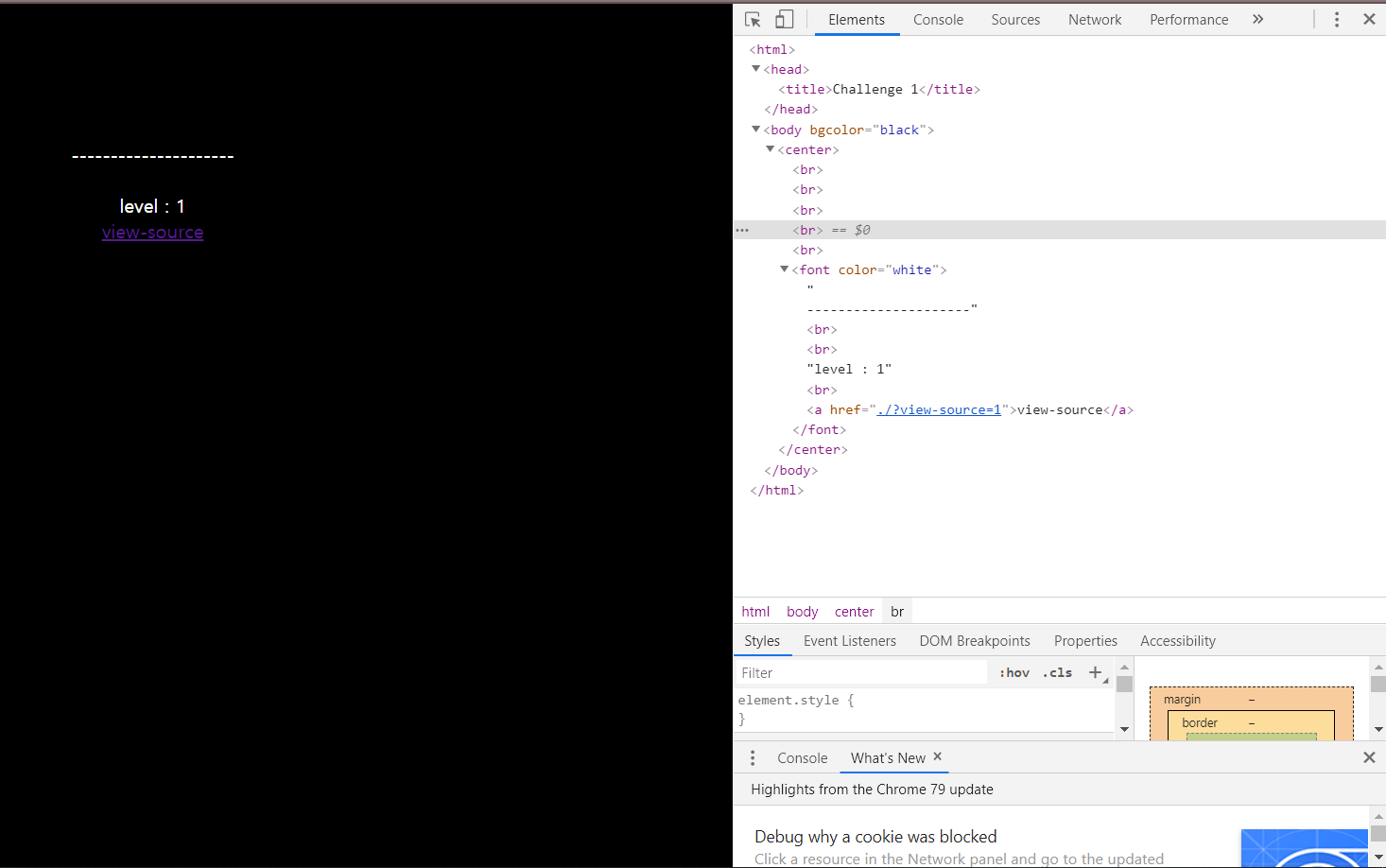Open the Performance tab
The height and width of the screenshot is (868, 1386).
point(1188,19)
